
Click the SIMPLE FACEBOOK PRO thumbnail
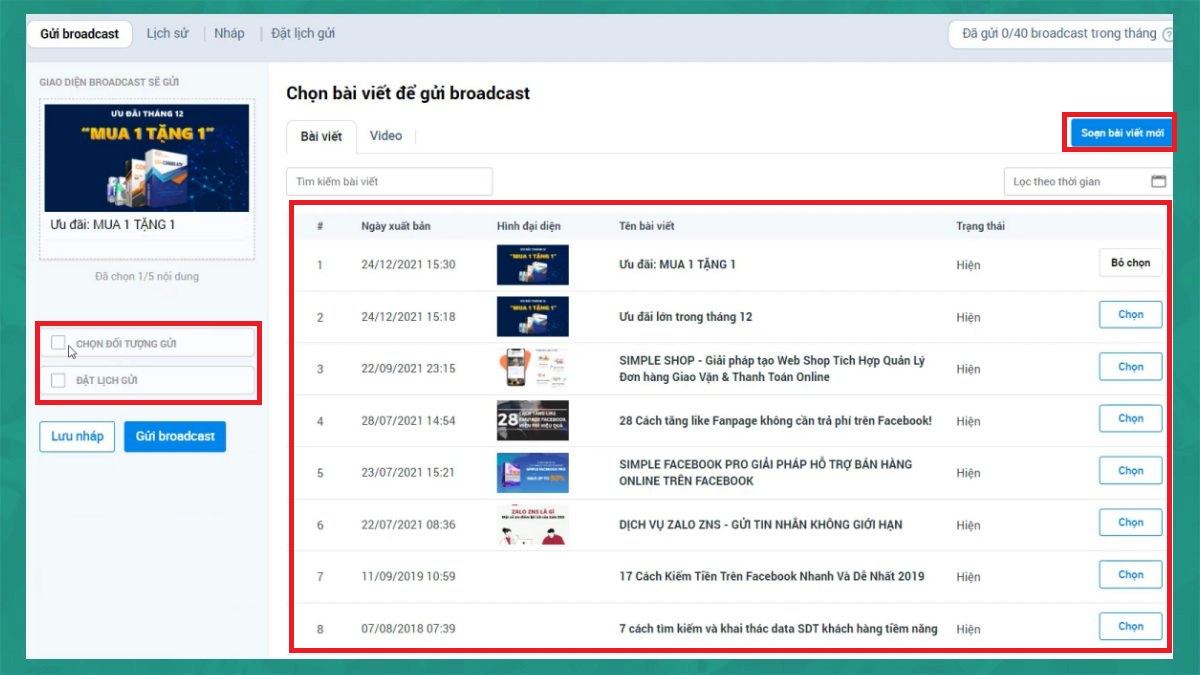[x=532, y=473]
